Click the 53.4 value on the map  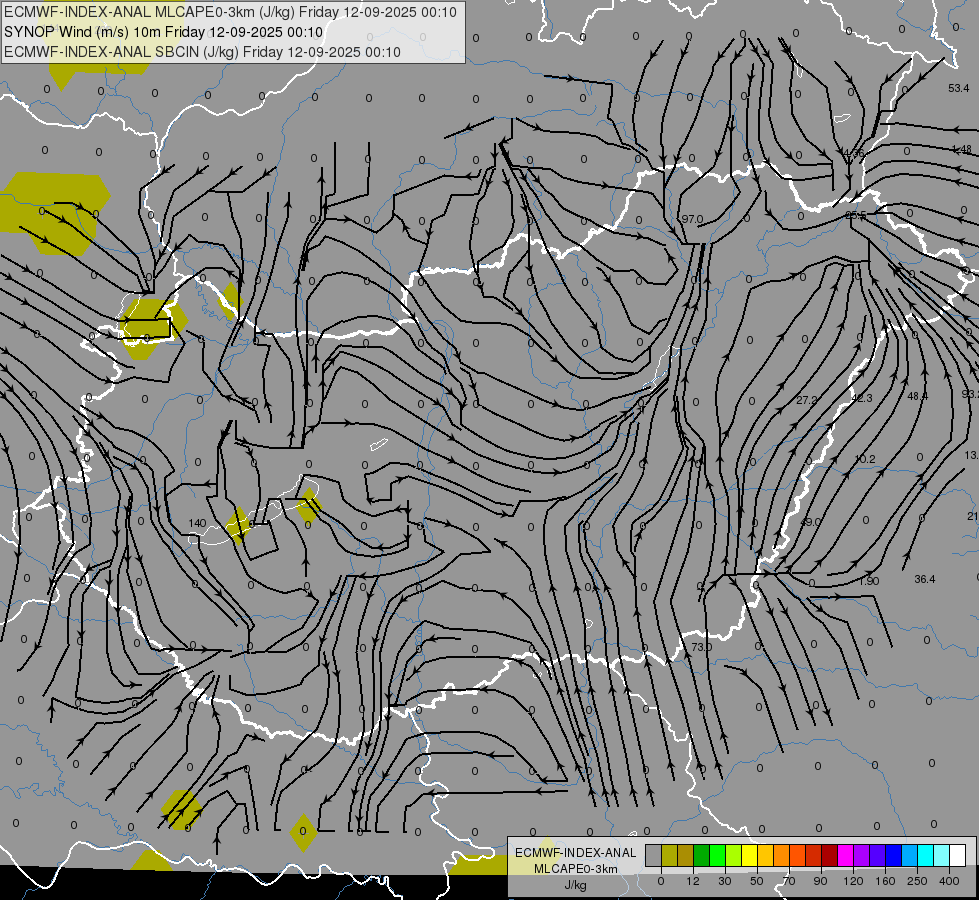click(958, 88)
